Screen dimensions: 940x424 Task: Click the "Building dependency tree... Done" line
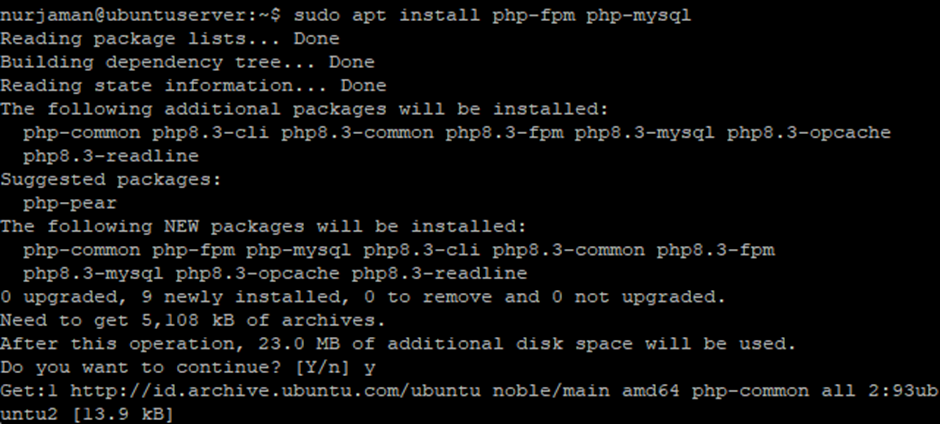click(187, 62)
